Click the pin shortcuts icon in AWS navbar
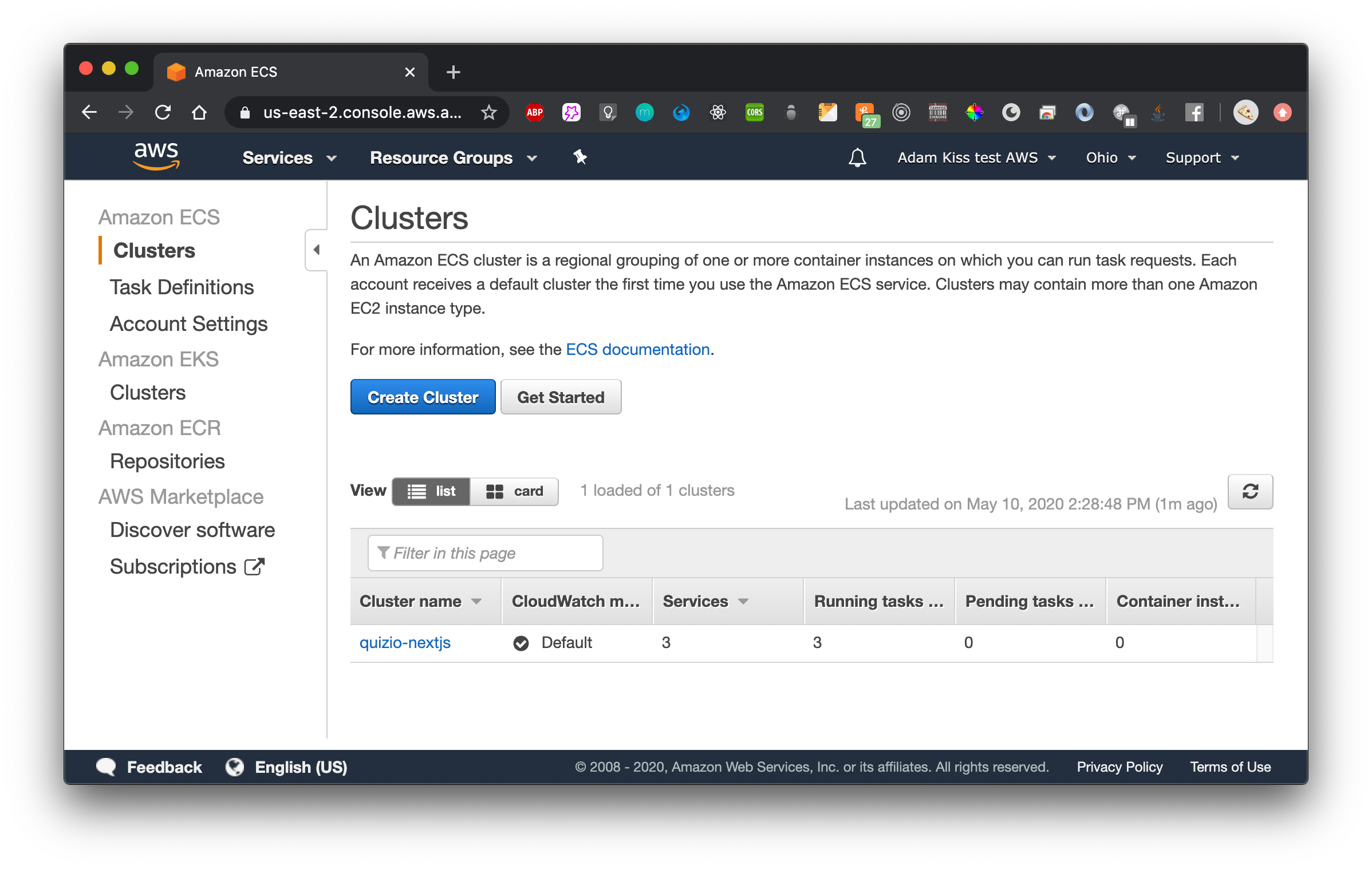1372x869 pixels. pos(580,157)
